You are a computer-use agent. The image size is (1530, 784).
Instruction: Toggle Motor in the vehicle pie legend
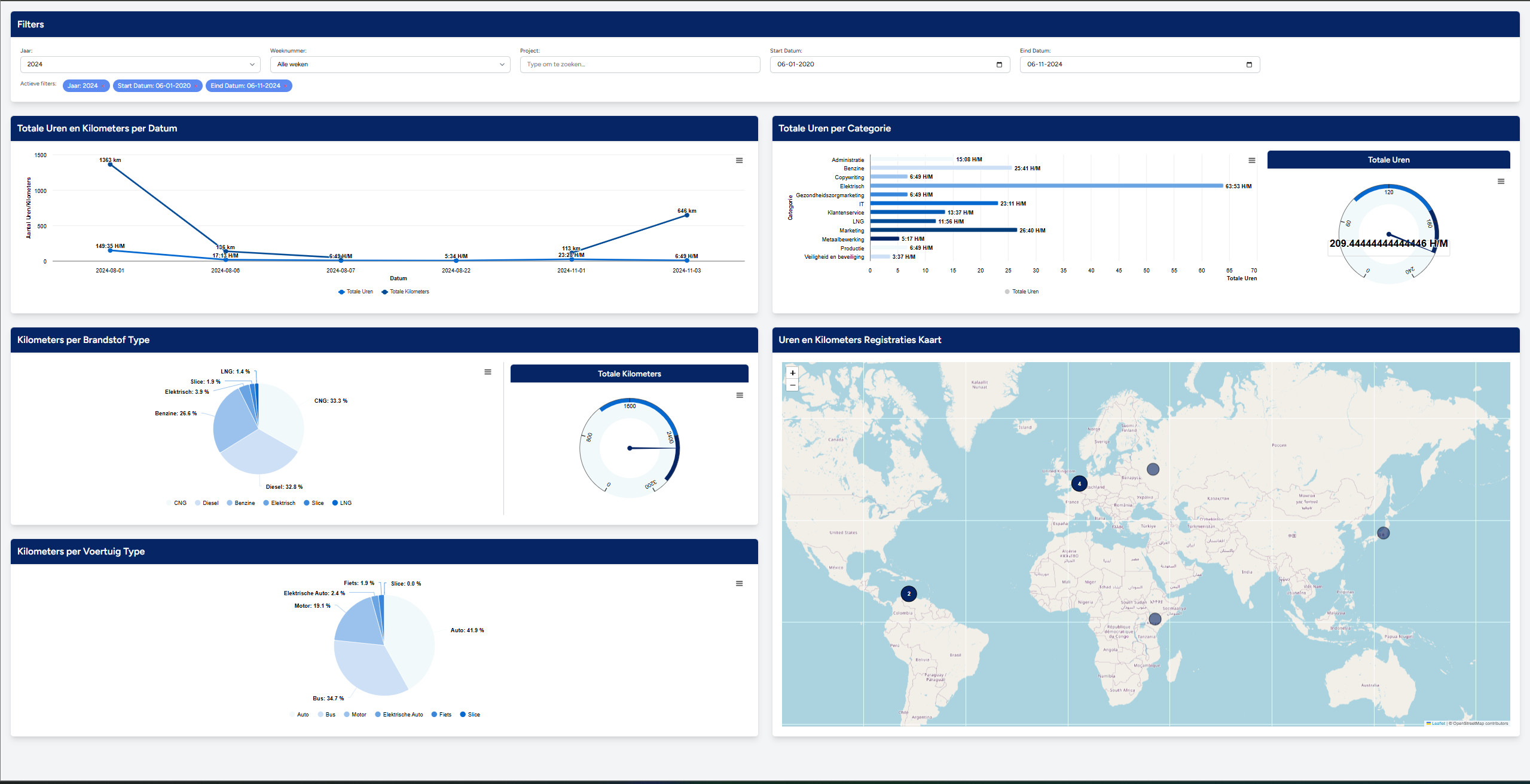pos(355,715)
